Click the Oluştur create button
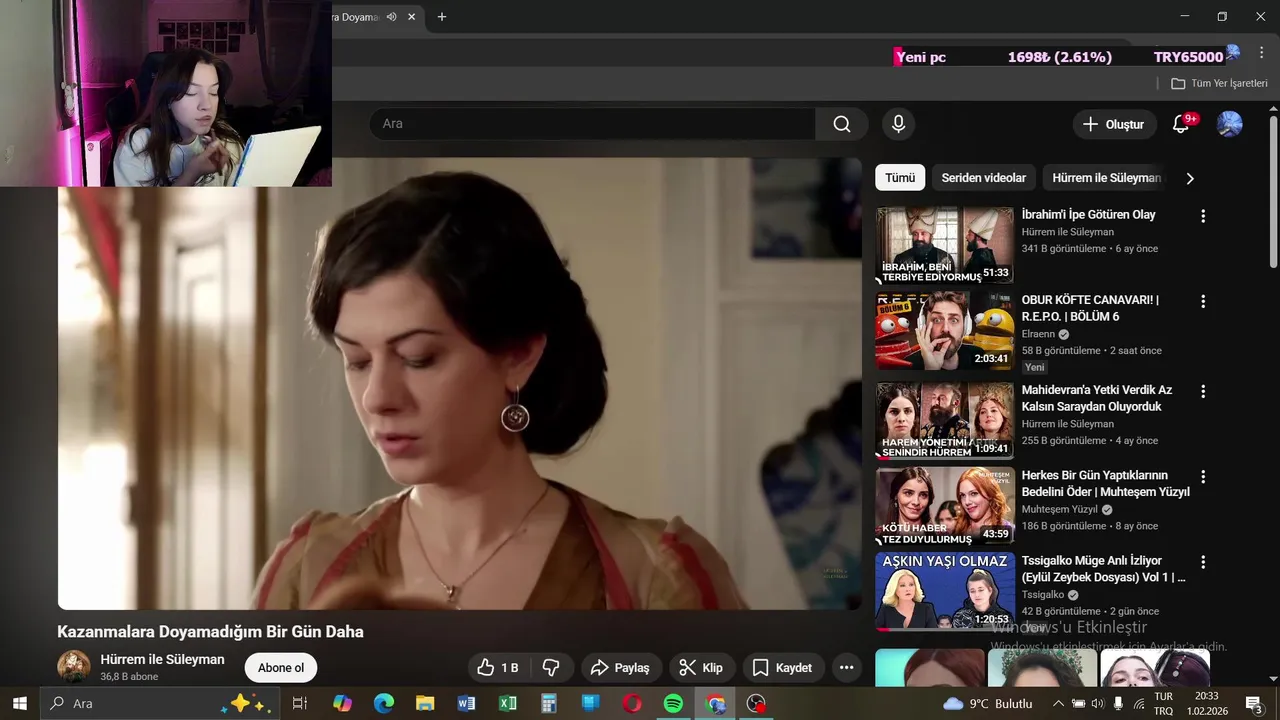Viewport: 1280px width, 720px height. click(x=1114, y=124)
